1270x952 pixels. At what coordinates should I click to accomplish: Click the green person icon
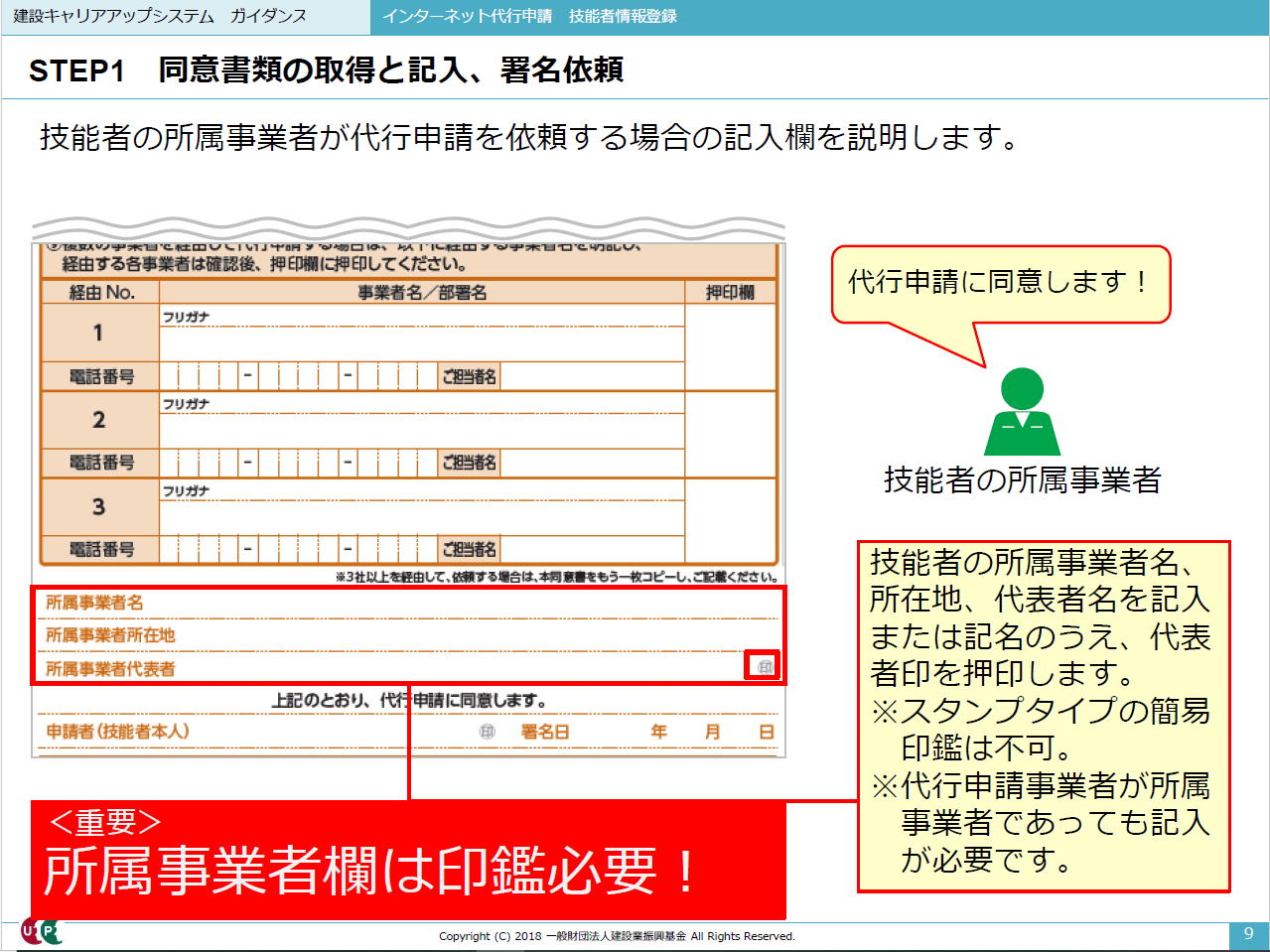click(x=1022, y=412)
